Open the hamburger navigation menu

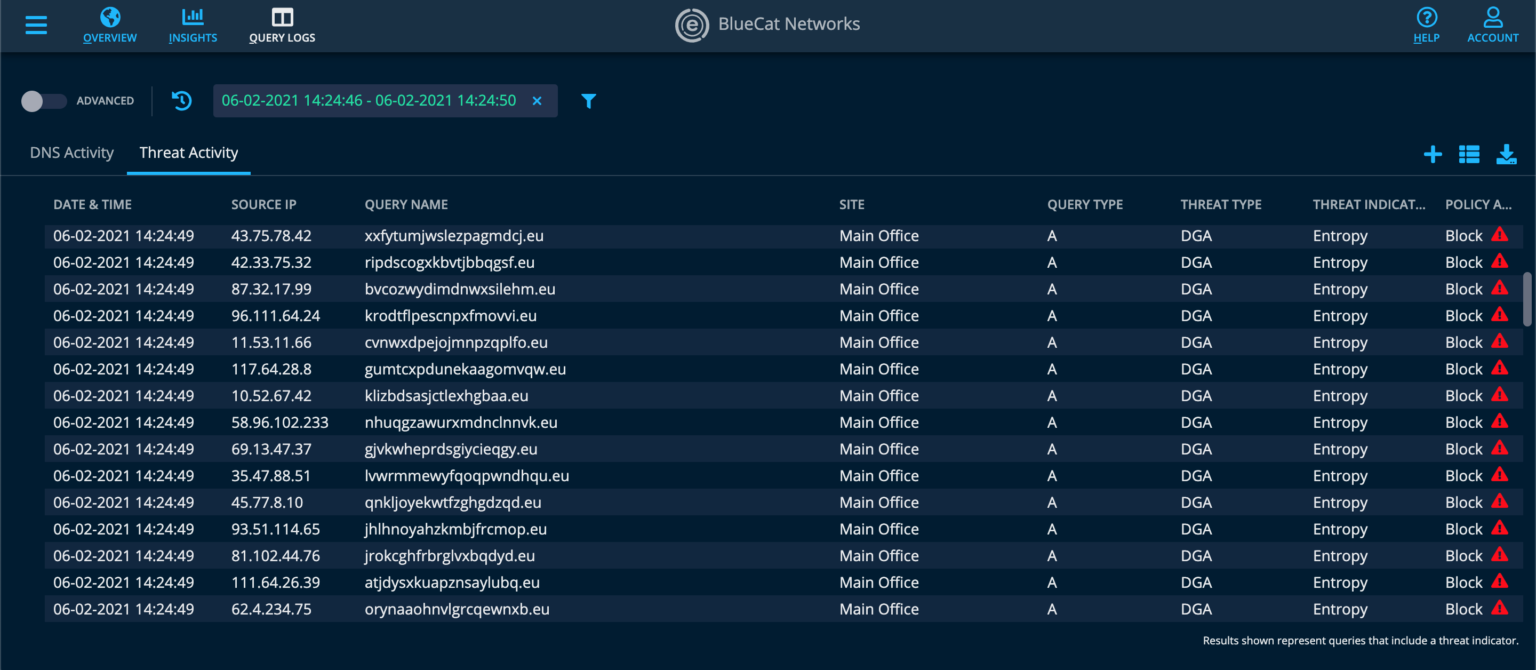pyautogui.click(x=36, y=25)
